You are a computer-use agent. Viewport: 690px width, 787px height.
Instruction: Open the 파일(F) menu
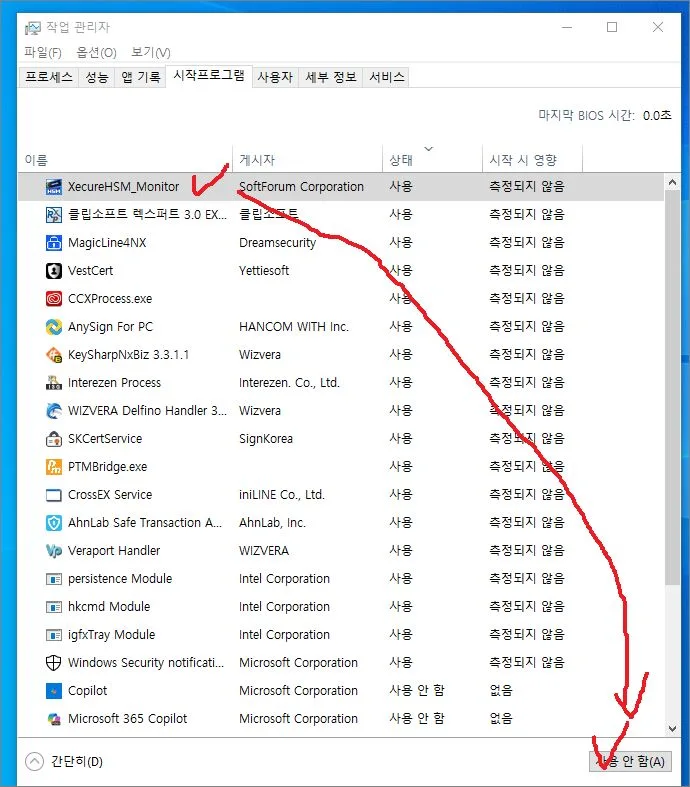click(x=42, y=52)
